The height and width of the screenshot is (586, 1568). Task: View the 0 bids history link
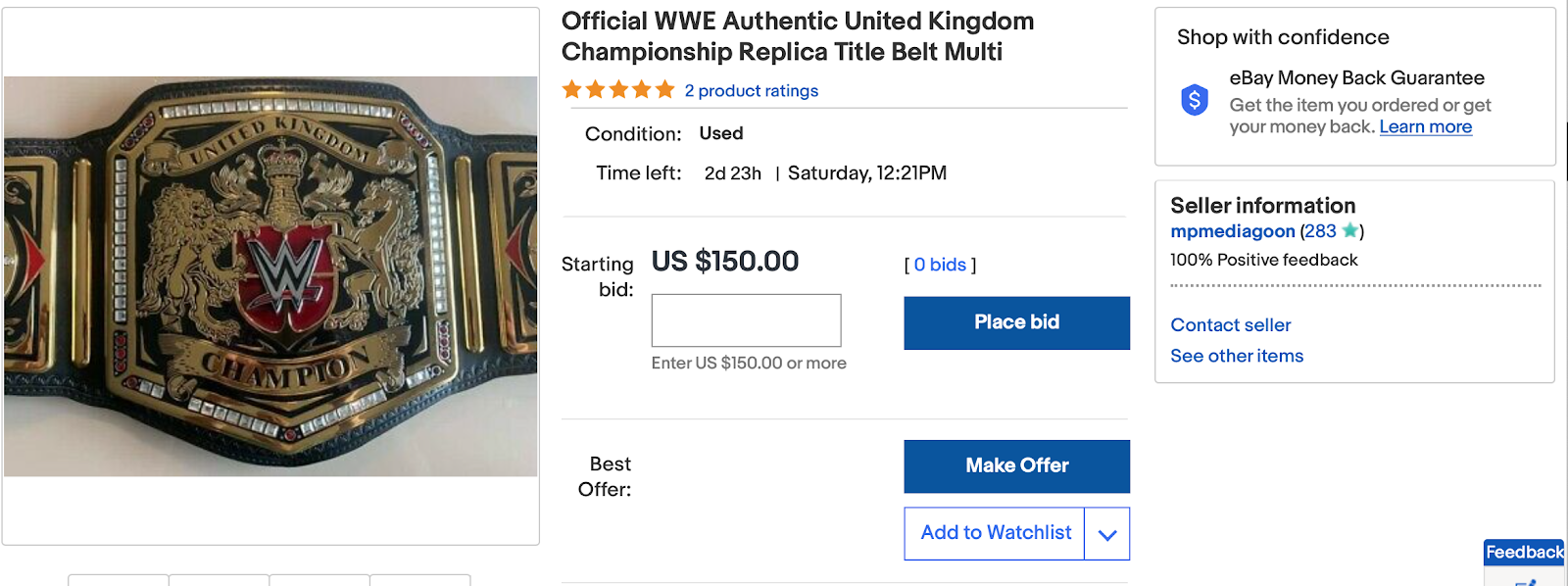click(x=940, y=265)
